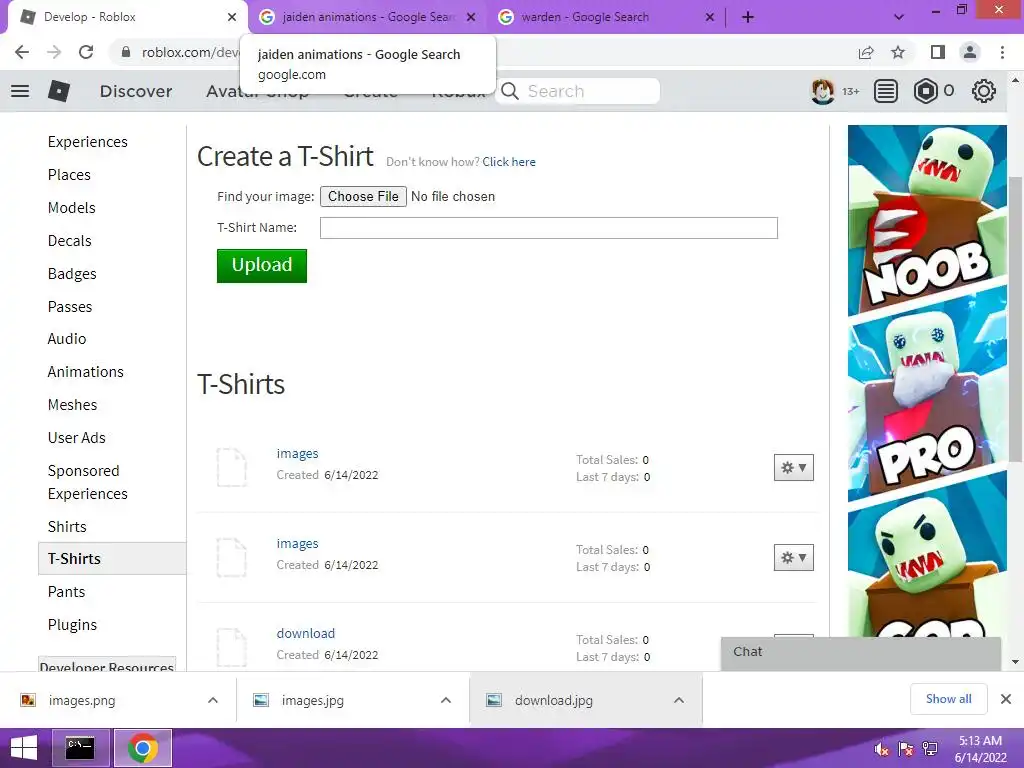Expand options for images.jpg download
1024x768 pixels.
point(446,700)
